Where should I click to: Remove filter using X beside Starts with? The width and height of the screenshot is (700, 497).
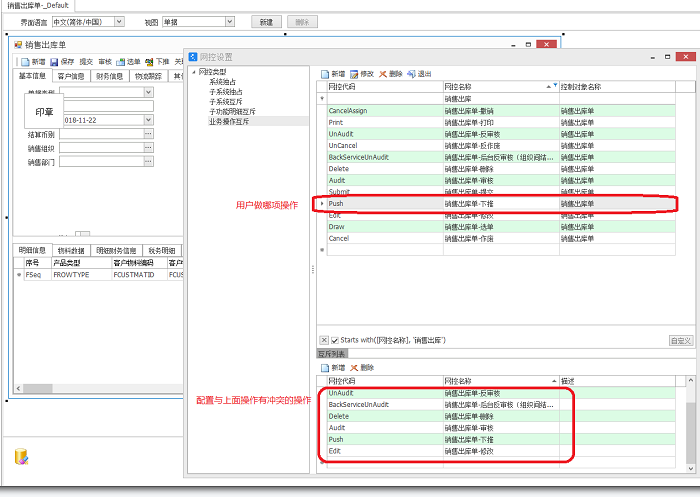[x=323, y=340]
